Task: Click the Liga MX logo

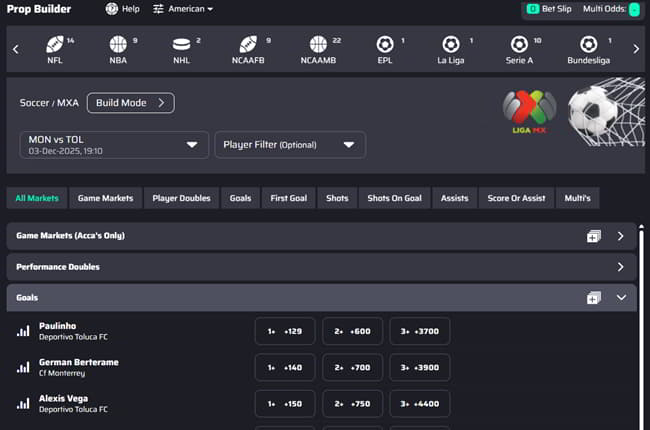Action: 529,111
